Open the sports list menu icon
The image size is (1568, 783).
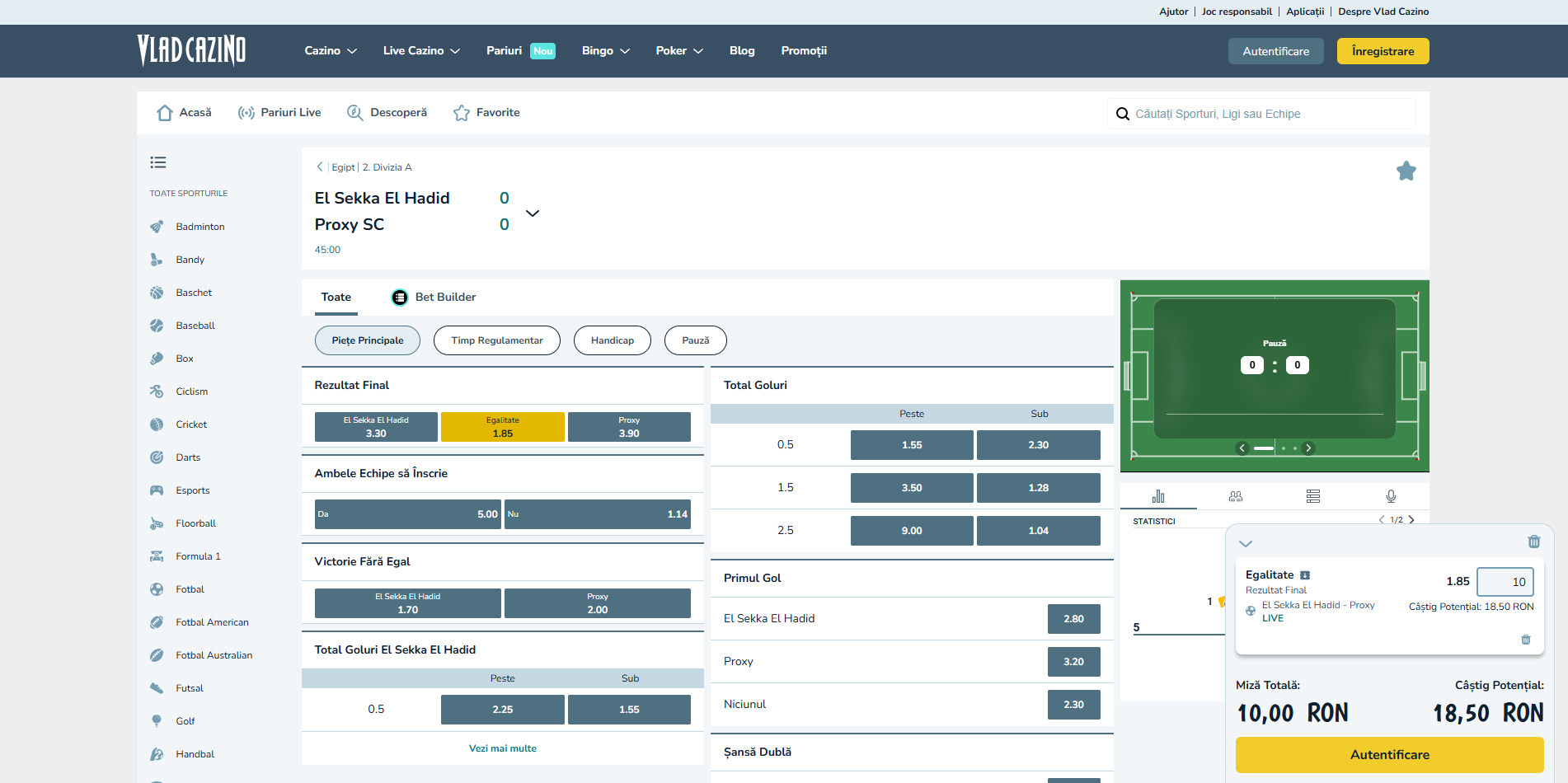(x=158, y=162)
